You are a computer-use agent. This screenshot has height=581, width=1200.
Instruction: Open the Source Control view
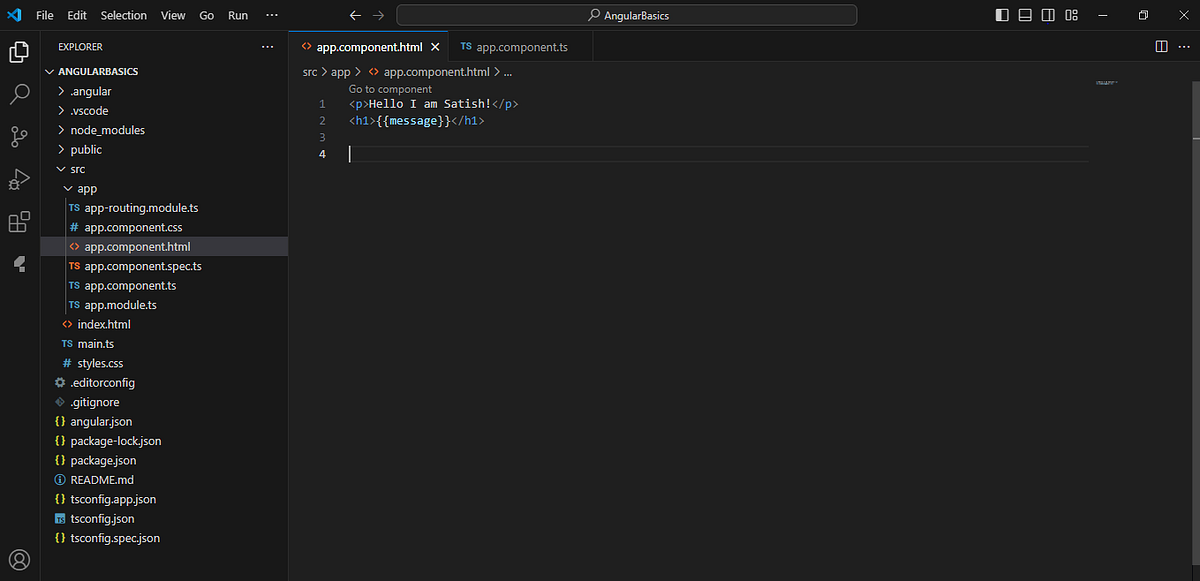[x=18, y=137]
